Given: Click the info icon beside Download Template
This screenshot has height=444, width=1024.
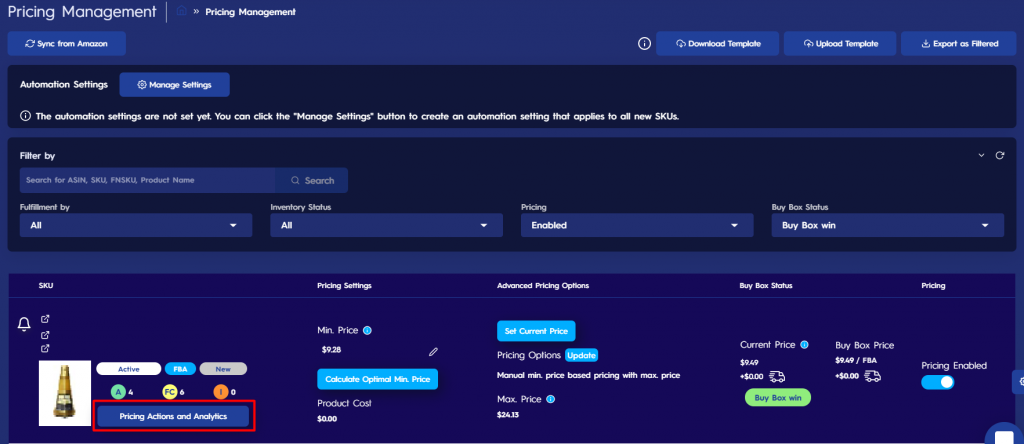Looking at the screenshot, I should click(644, 44).
